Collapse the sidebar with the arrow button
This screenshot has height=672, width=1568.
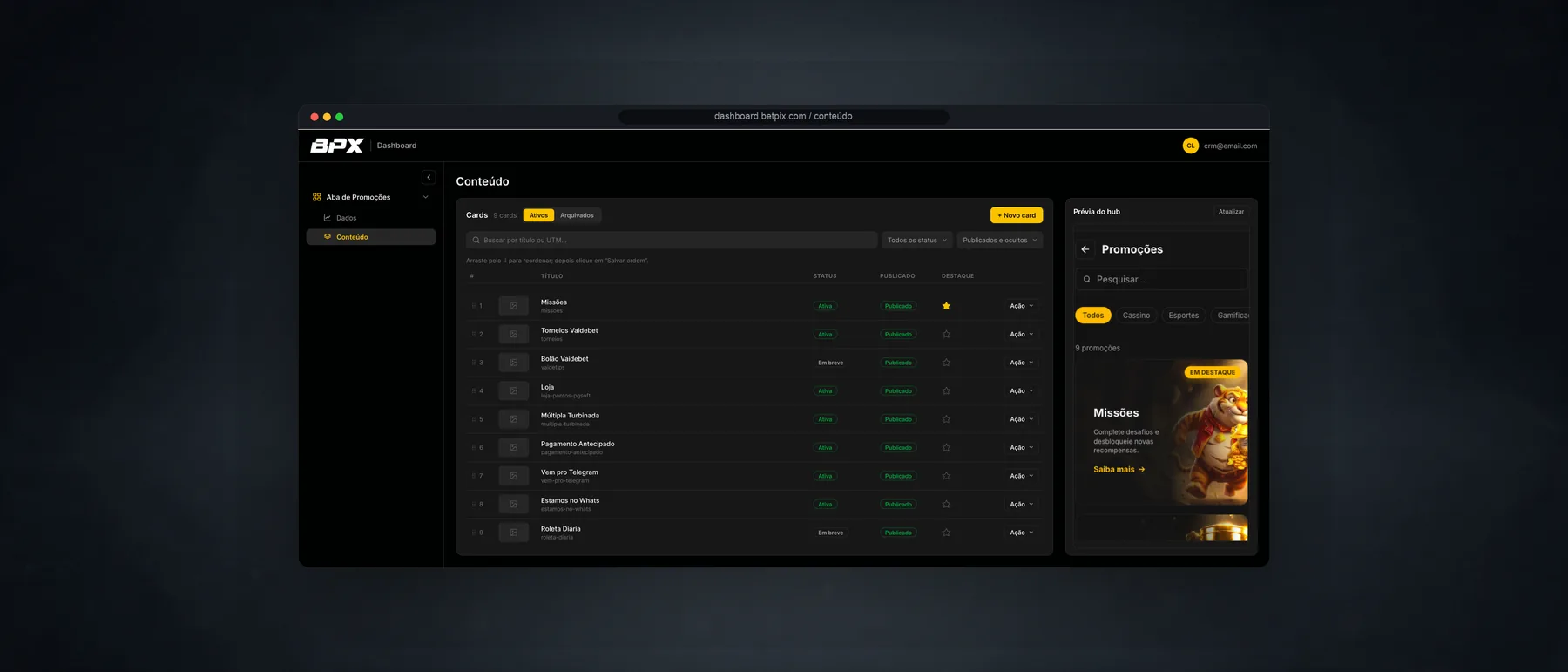coord(429,177)
